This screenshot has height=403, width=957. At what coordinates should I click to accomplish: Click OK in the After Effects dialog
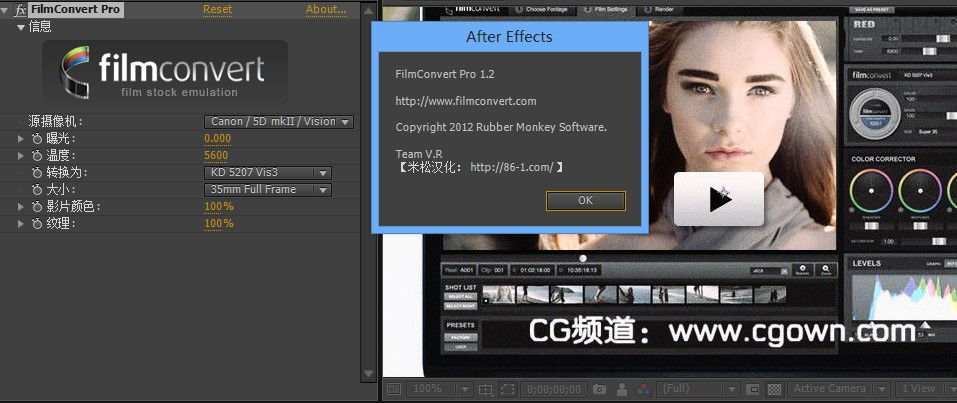click(585, 200)
